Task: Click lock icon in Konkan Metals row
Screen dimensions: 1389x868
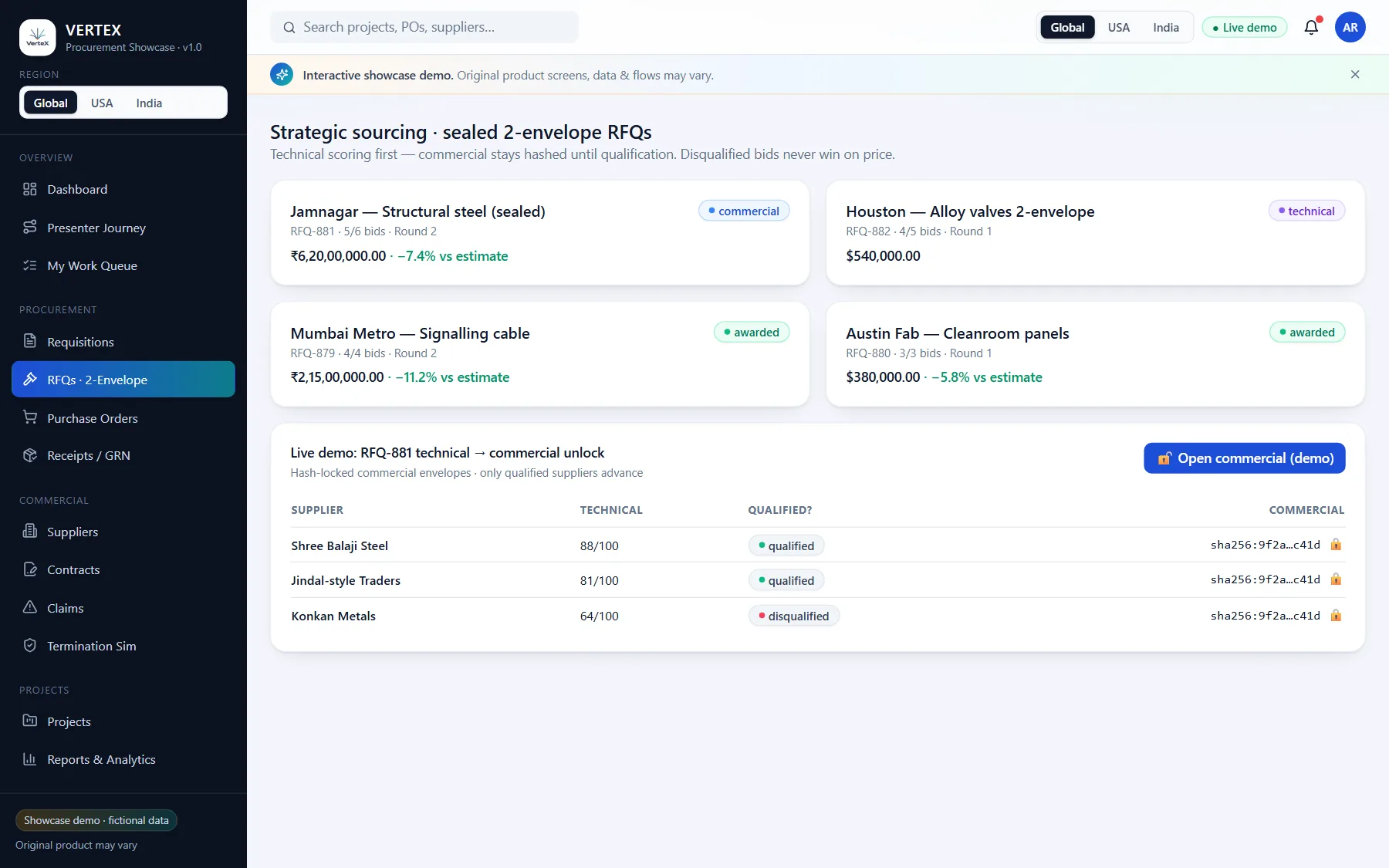Action: tap(1336, 616)
